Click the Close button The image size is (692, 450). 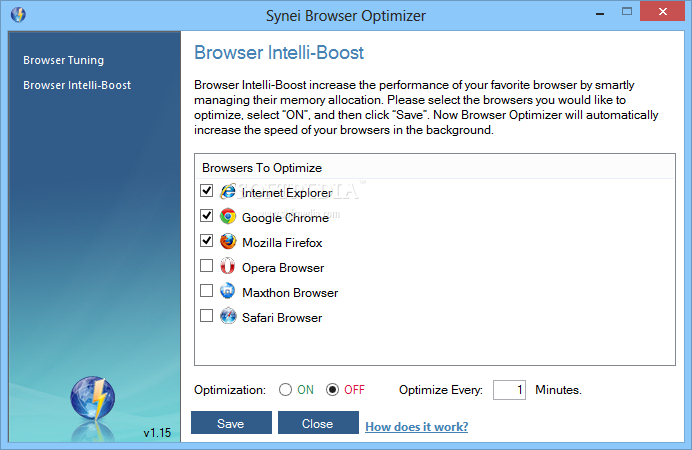coord(318,423)
